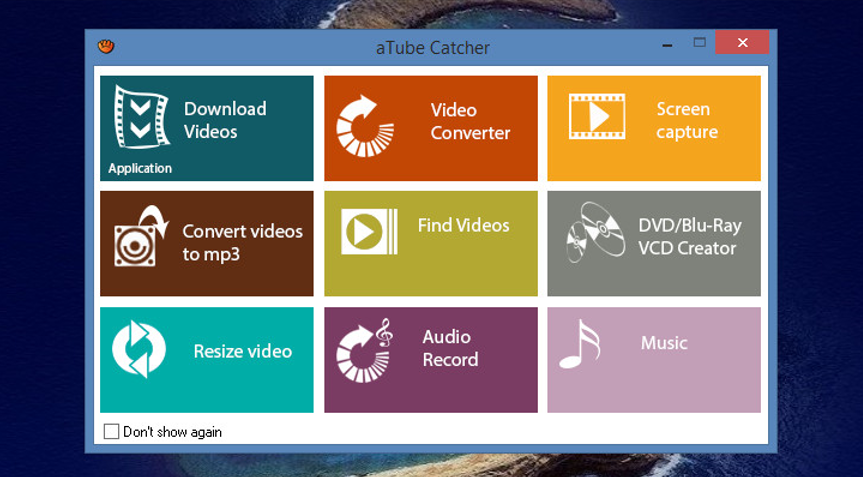This screenshot has width=863, height=477.
Task: Enable the Don't show again checkbox
Action: point(111,431)
